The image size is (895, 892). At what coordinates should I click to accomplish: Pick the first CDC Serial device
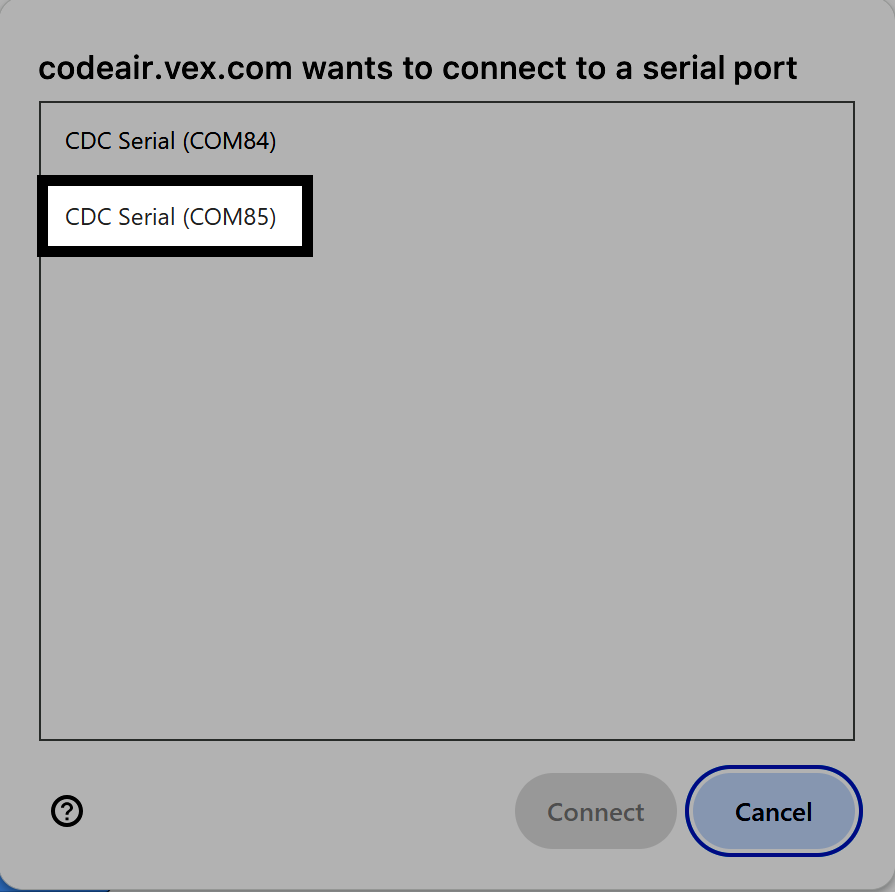click(x=170, y=141)
